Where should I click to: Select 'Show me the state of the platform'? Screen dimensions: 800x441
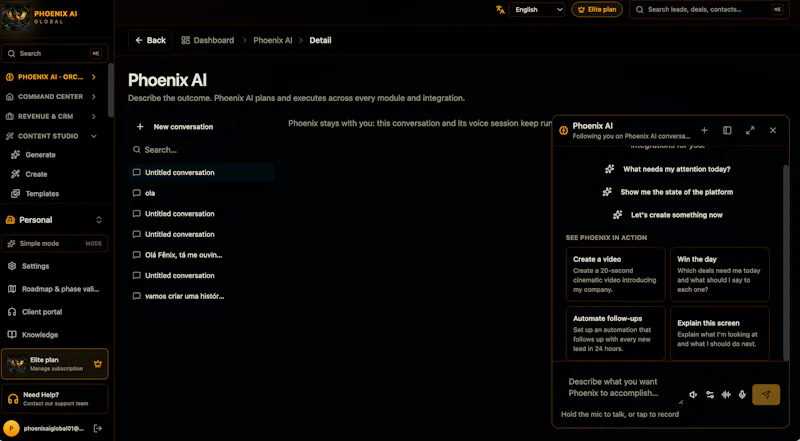[x=668, y=192]
